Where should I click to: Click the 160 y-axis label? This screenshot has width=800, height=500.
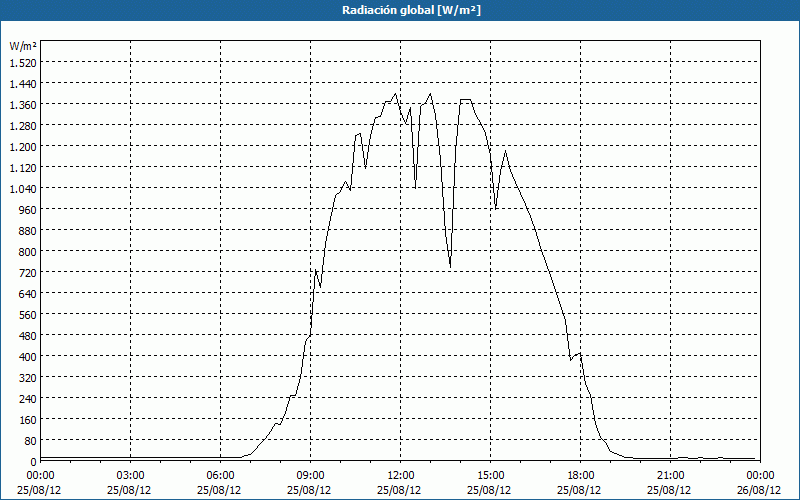tap(29, 420)
